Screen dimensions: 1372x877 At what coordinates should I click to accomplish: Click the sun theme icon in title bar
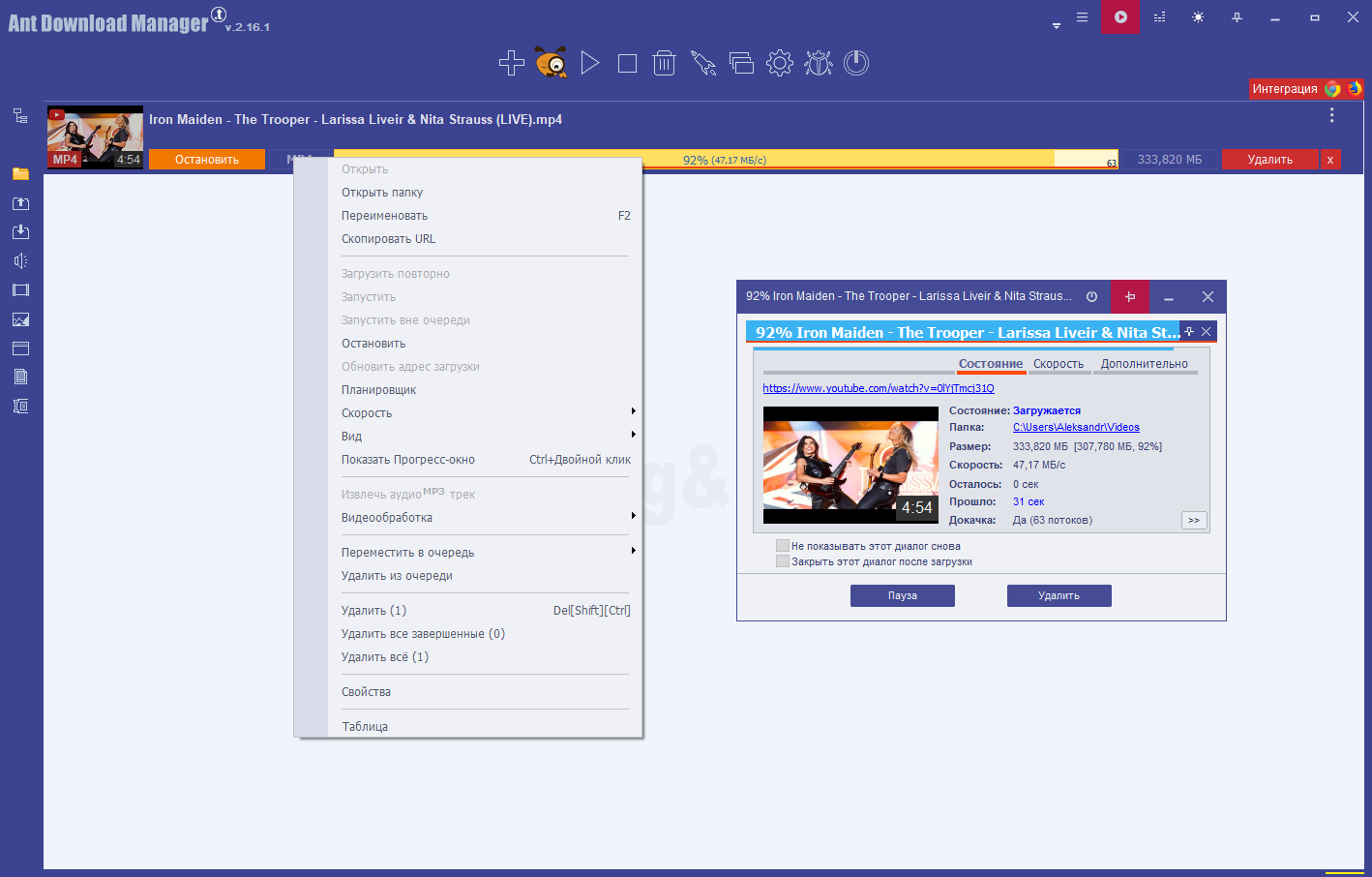[1198, 17]
